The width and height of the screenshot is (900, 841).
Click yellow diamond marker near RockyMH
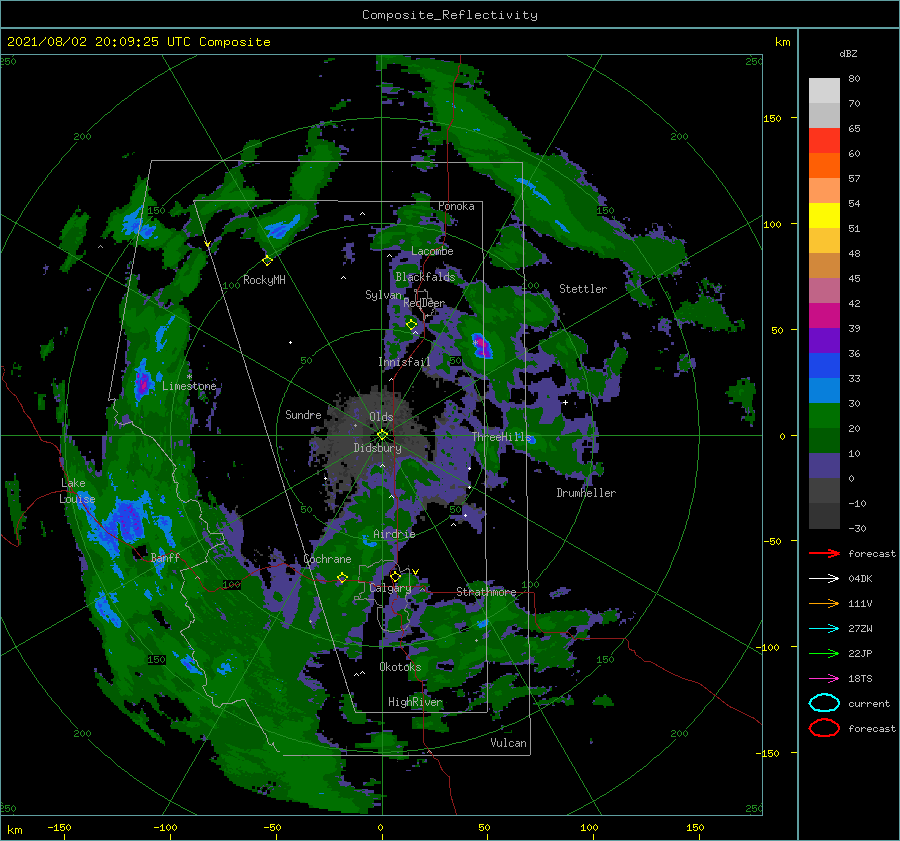[267, 261]
